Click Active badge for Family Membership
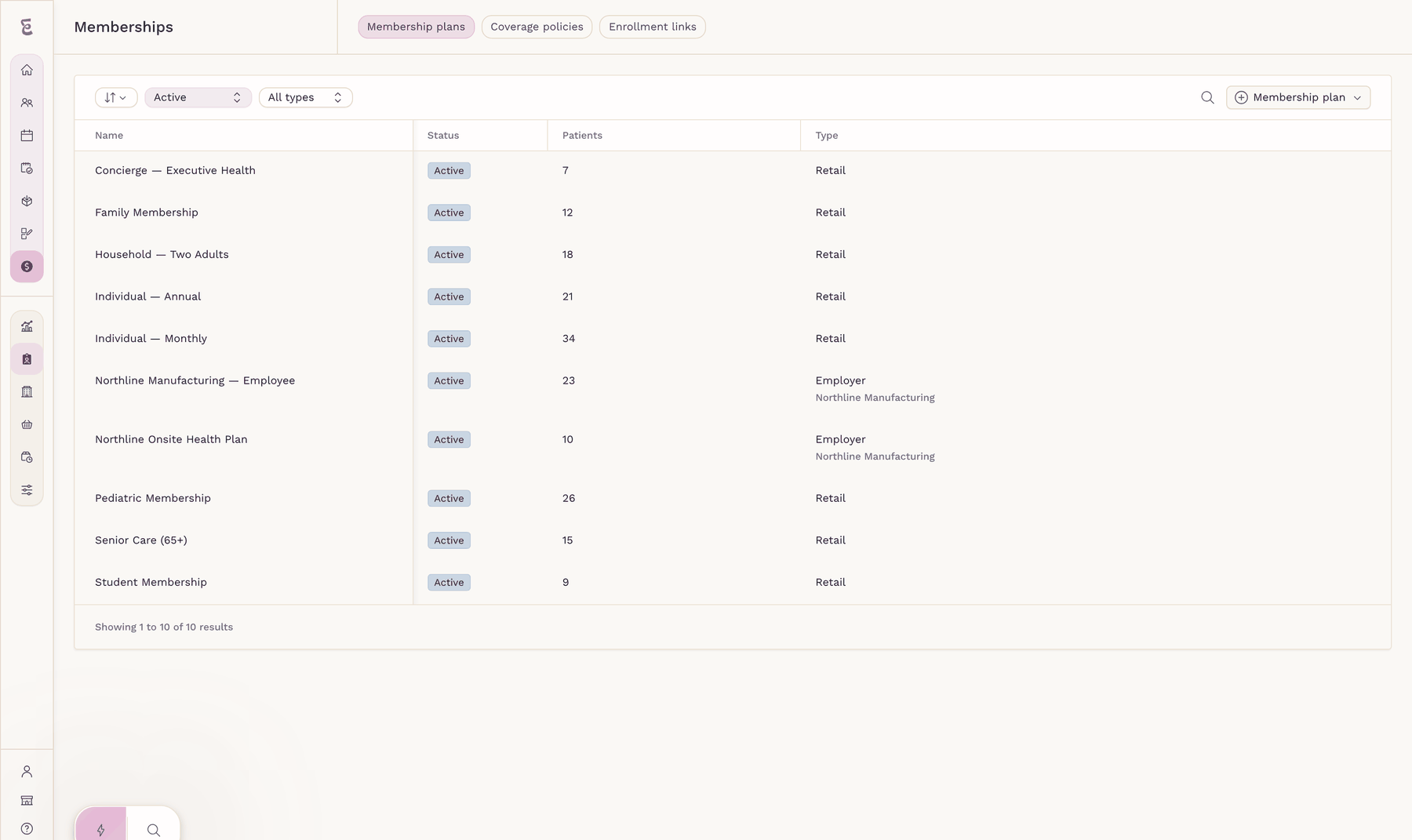The image size is (1412, 840). 449,213
